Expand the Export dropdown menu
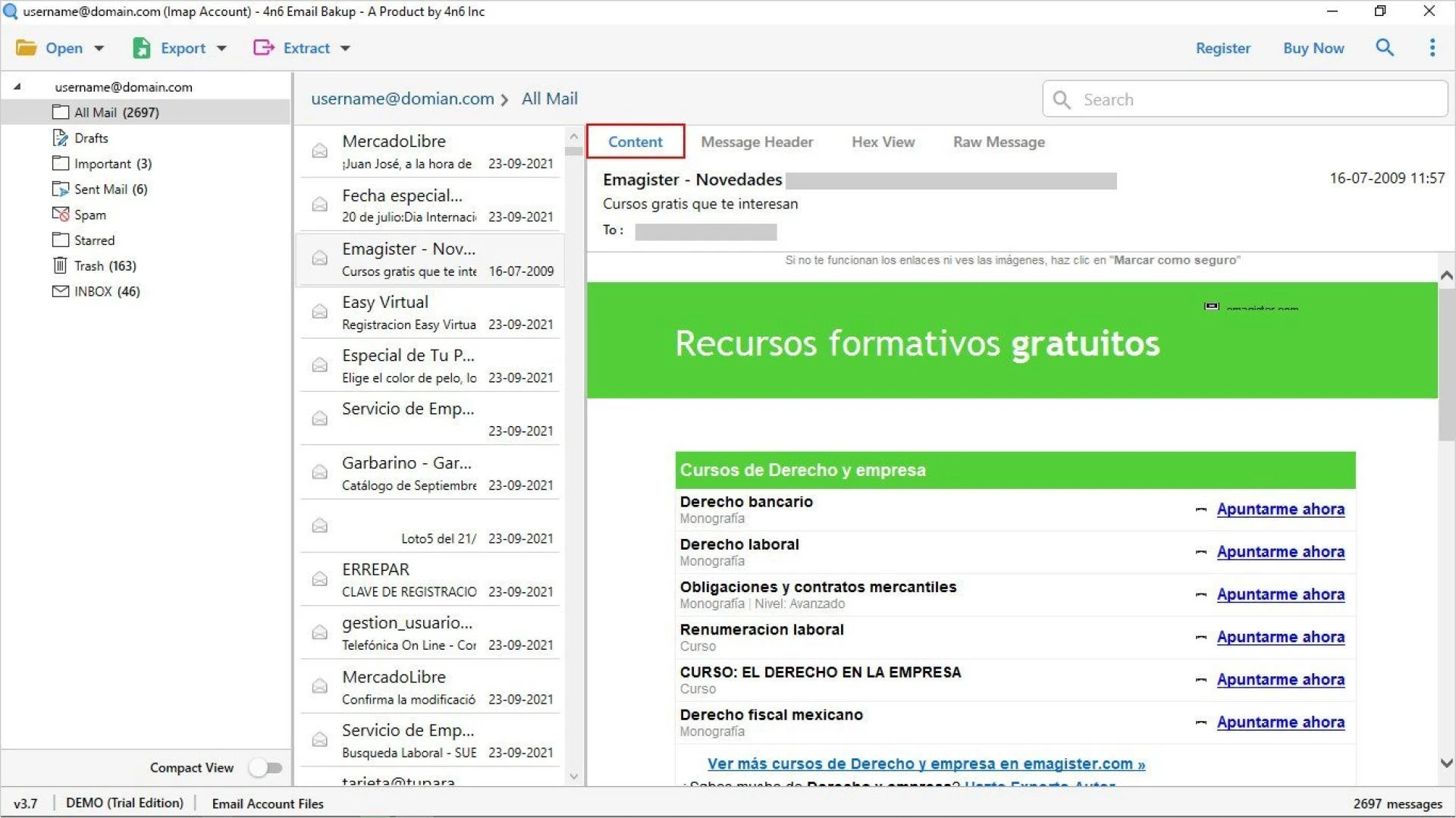Viewport: 1456px width, 818px height. 221,49
